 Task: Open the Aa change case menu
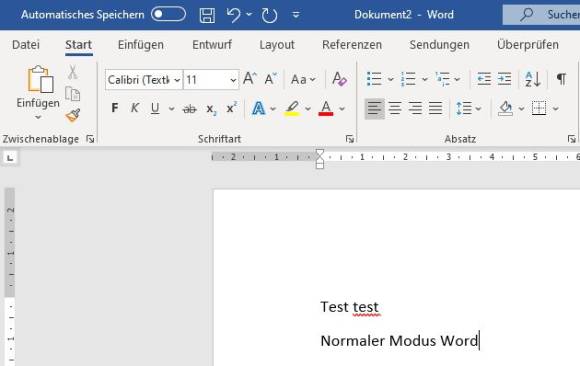(x=303, y=79)
